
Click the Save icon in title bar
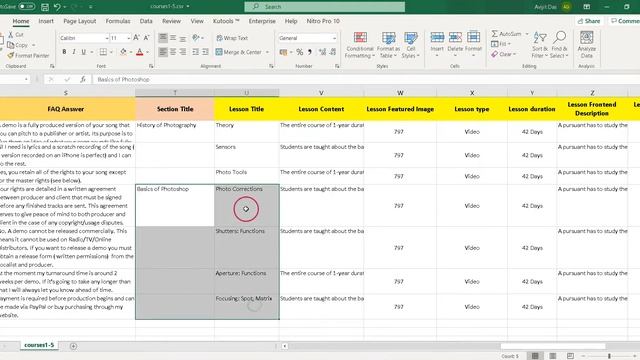point(45,7)
